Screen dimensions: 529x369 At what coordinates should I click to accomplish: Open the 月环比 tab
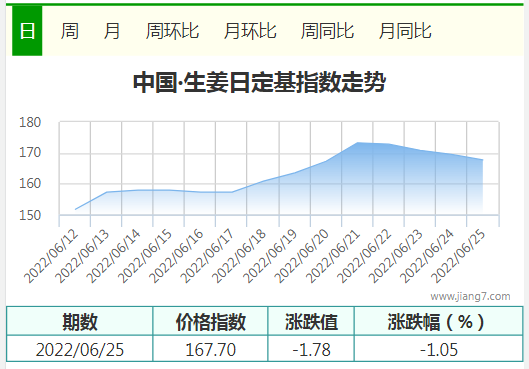250,31
